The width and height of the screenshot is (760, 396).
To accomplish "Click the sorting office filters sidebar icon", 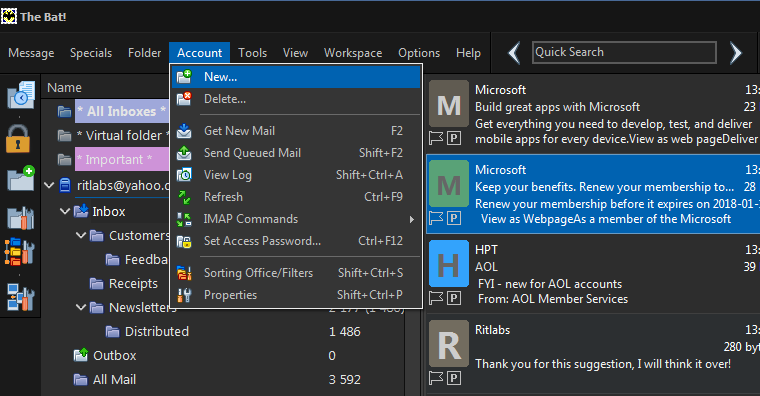I will (19, 252).
